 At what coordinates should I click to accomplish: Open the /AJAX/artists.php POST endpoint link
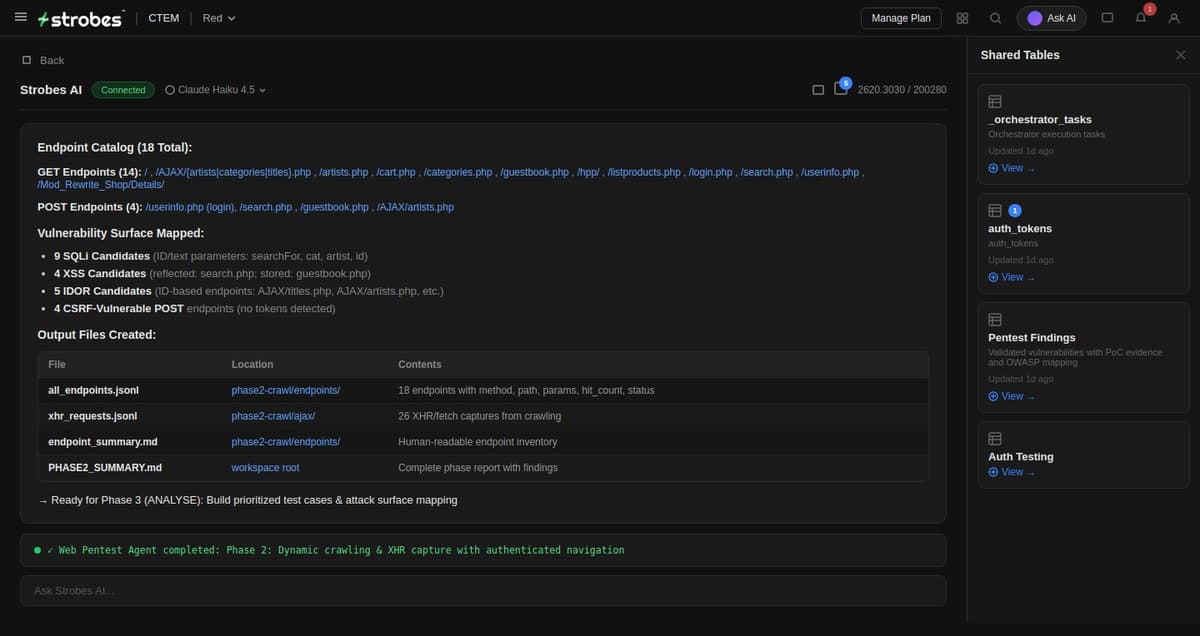coord(415,207)
